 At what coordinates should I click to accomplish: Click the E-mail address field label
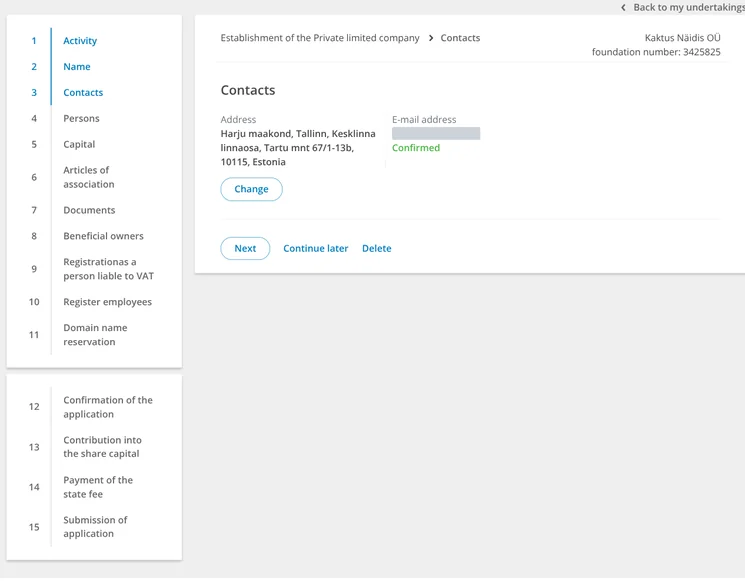point(424,120)
